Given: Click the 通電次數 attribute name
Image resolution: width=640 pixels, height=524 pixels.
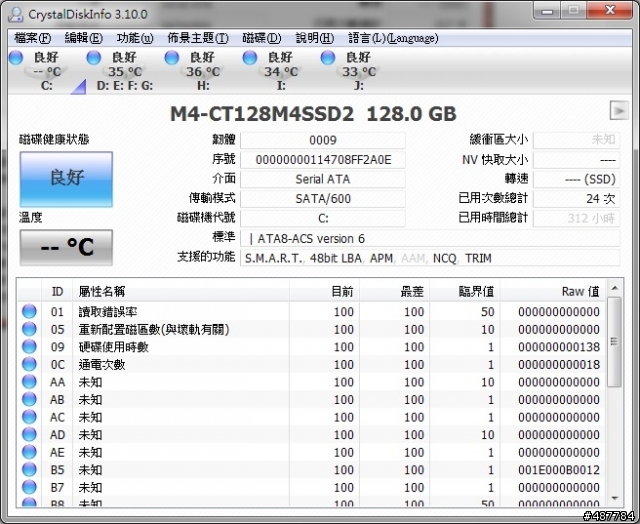Looking at the screenshot, I should pyautogui.click(x=102, y=364).
